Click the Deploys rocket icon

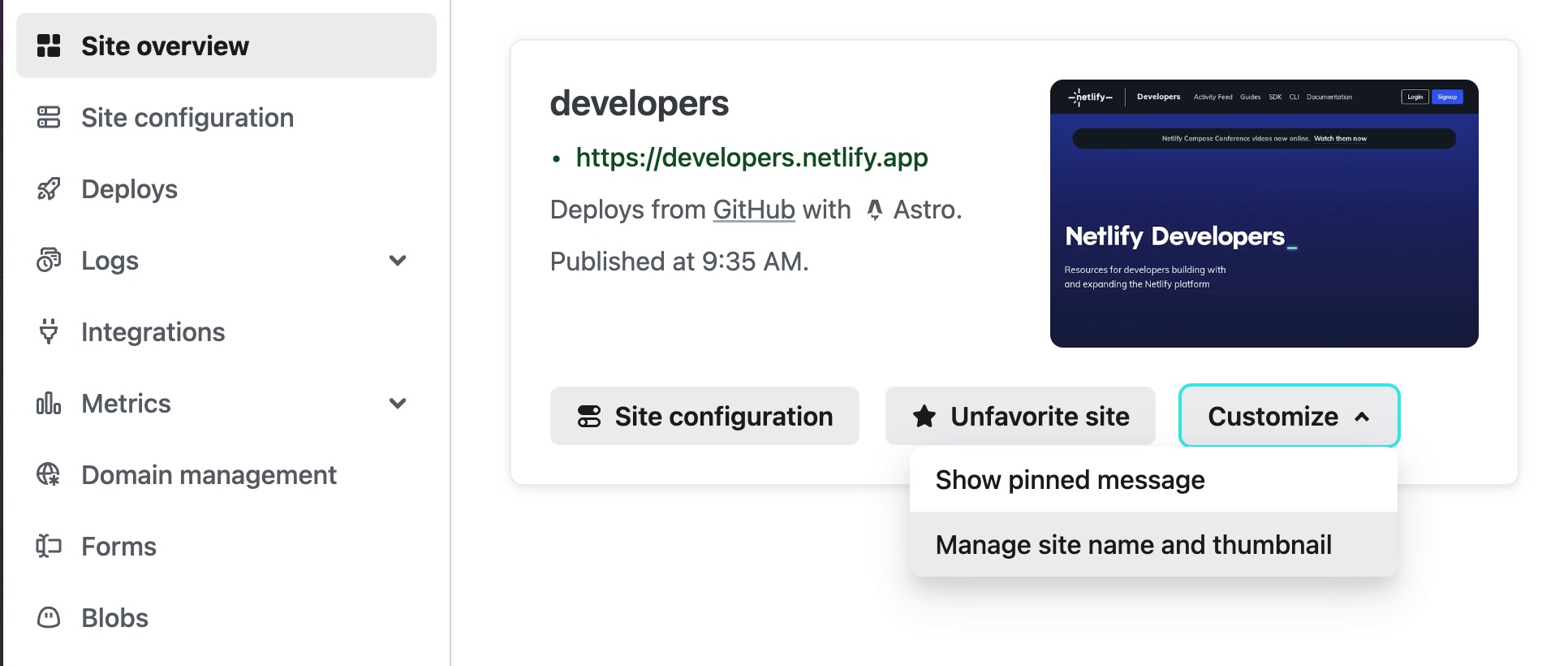(x=49, y=189)
